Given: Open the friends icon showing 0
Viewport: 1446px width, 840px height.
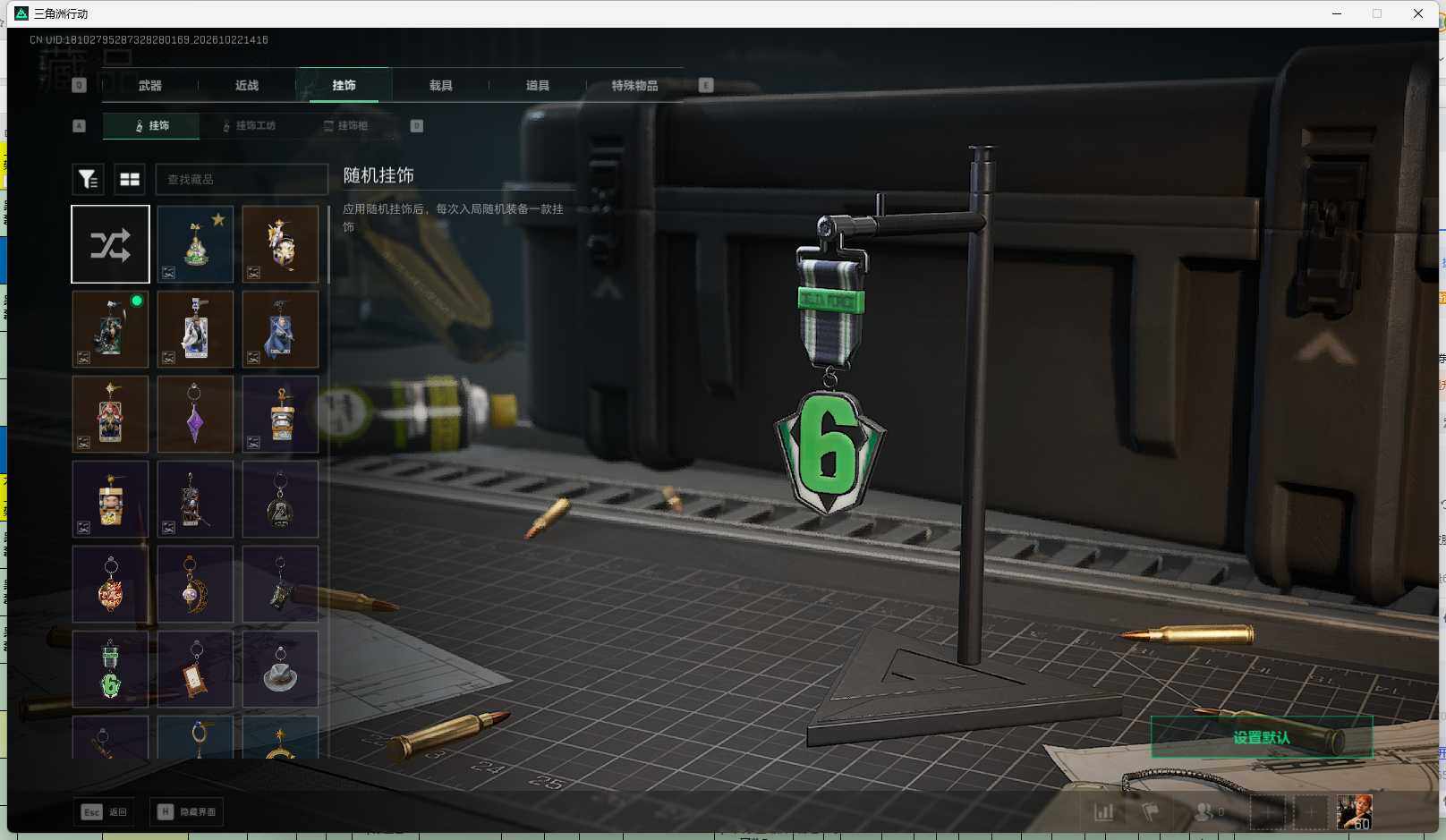Looking at the screenshot, I should [1209, 812].
